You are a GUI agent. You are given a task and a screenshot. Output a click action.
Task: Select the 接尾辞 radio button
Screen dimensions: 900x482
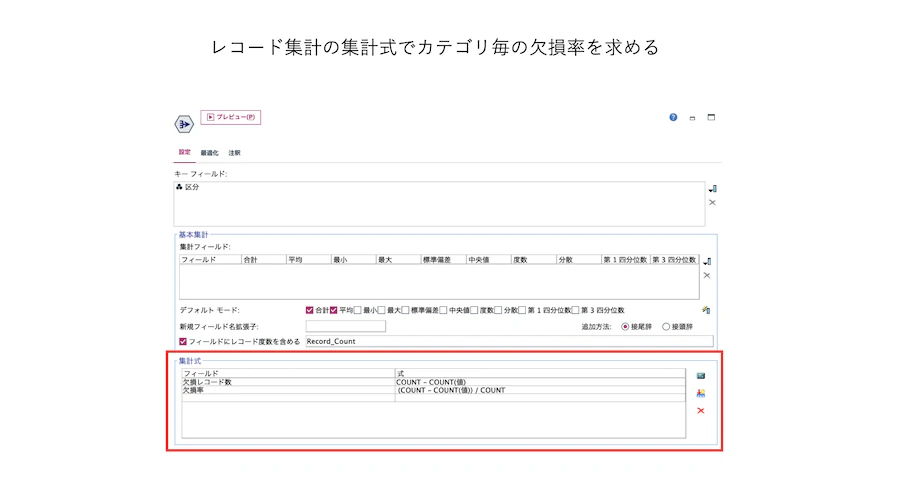pyautogui.click(x=625, y=326)
